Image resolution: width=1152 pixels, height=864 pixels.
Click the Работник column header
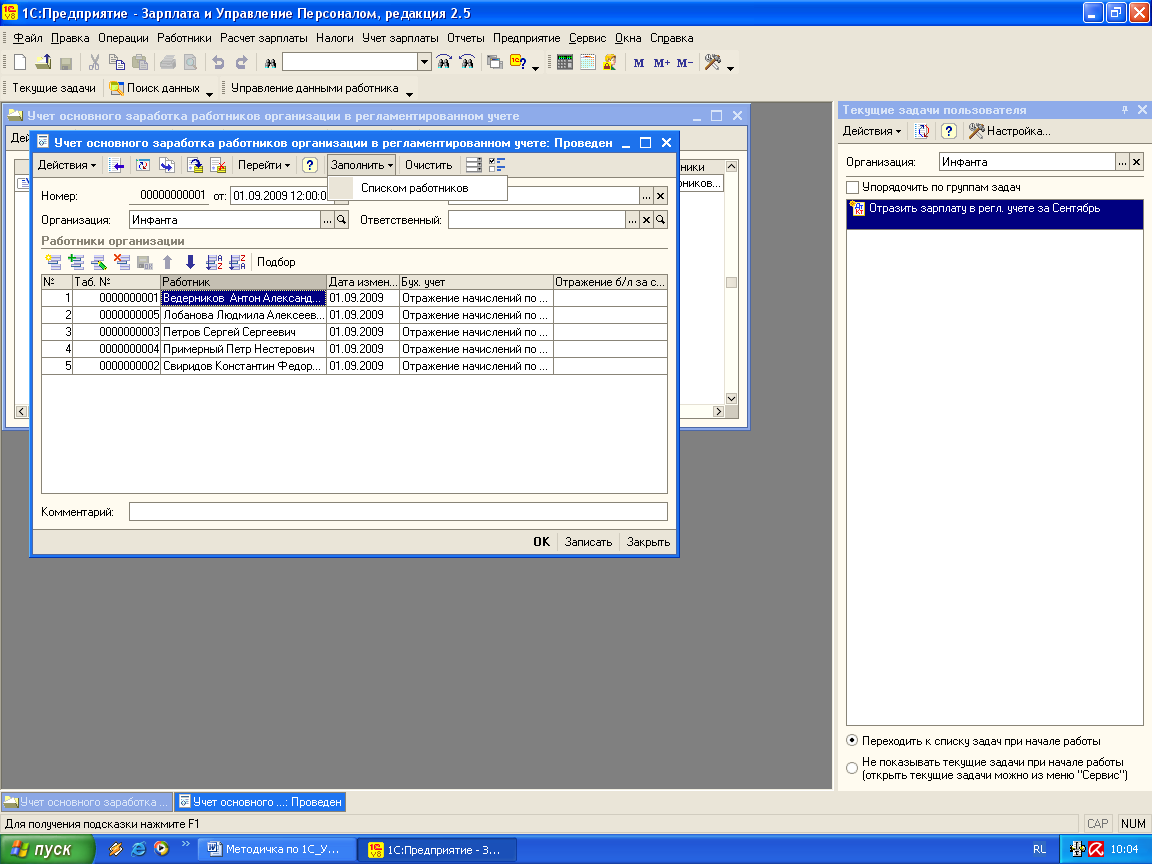[243, 282]
